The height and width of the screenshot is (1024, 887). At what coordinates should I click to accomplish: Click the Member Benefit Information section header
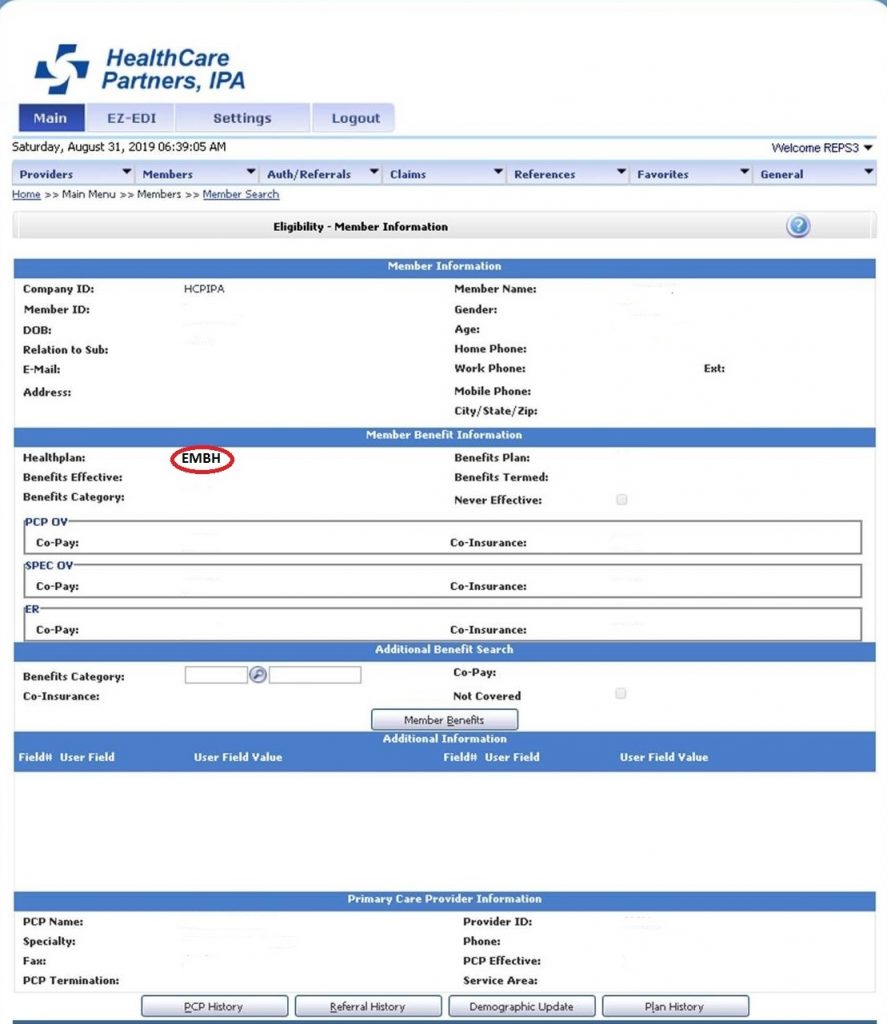(444, 435)
